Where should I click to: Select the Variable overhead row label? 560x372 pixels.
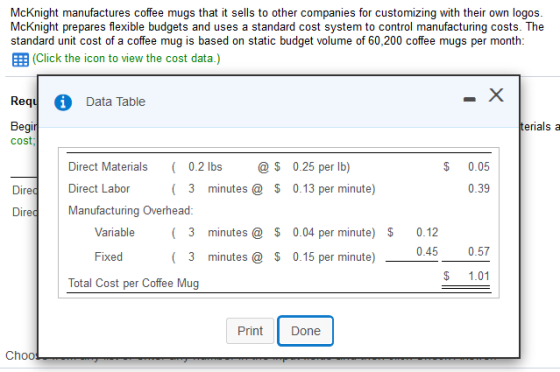[115, 232]
